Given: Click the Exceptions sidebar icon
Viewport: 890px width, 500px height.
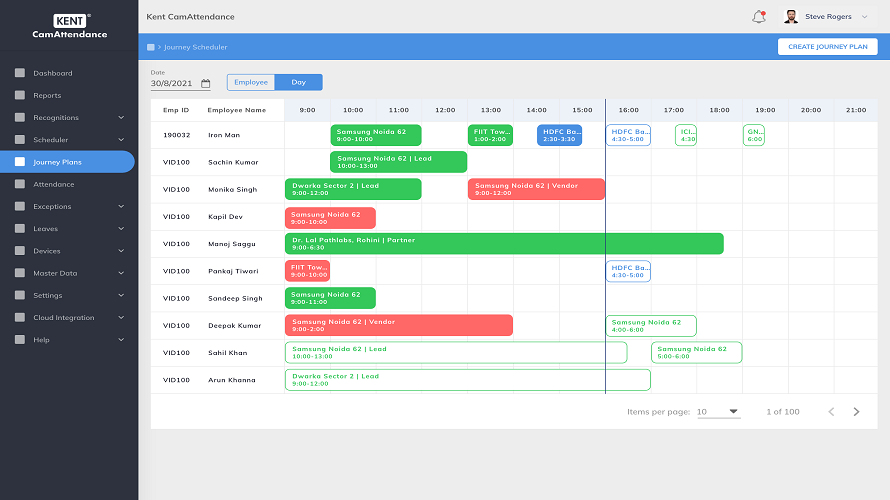Looking at the screenshot, I should [20, 206].
